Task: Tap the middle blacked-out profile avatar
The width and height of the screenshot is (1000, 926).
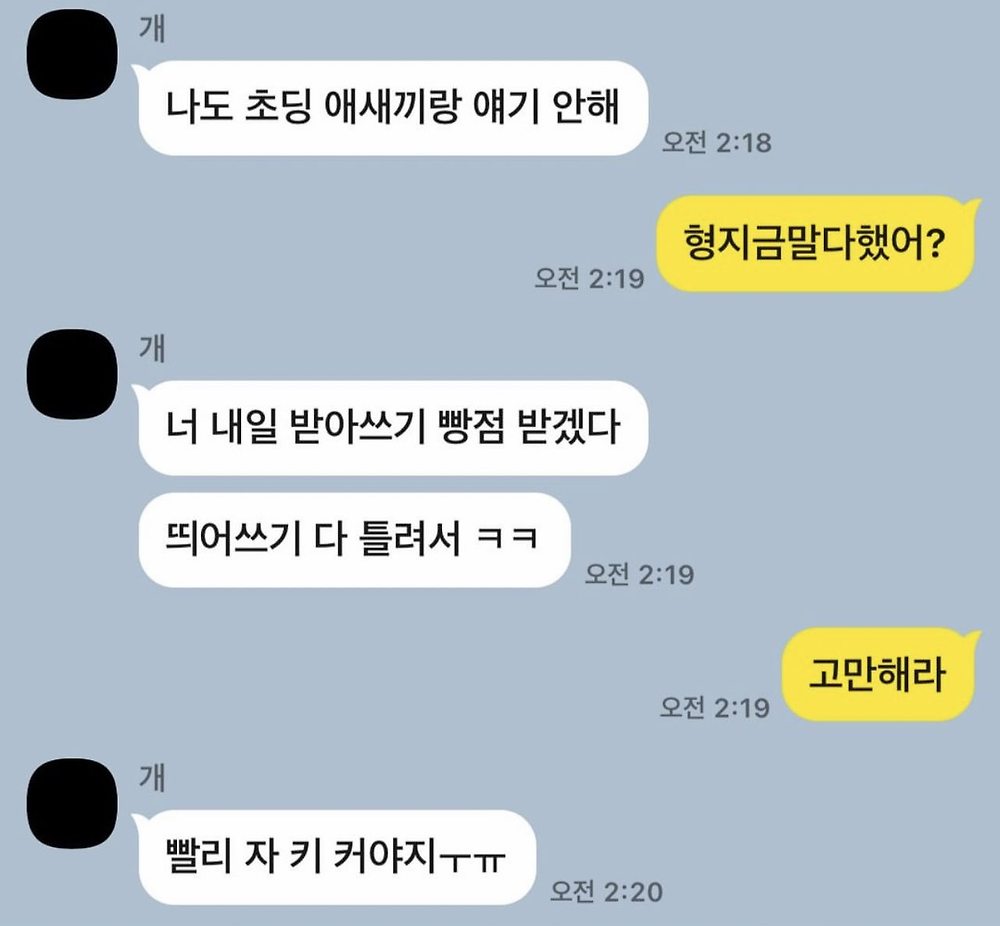Action: [x=72, y=374]
